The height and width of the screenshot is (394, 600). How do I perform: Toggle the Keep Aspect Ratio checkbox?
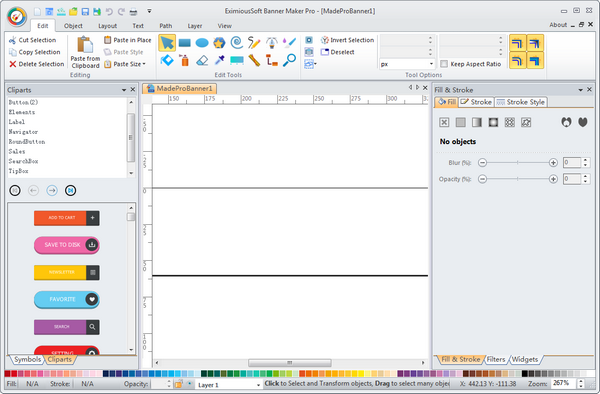tap(444, 64)
